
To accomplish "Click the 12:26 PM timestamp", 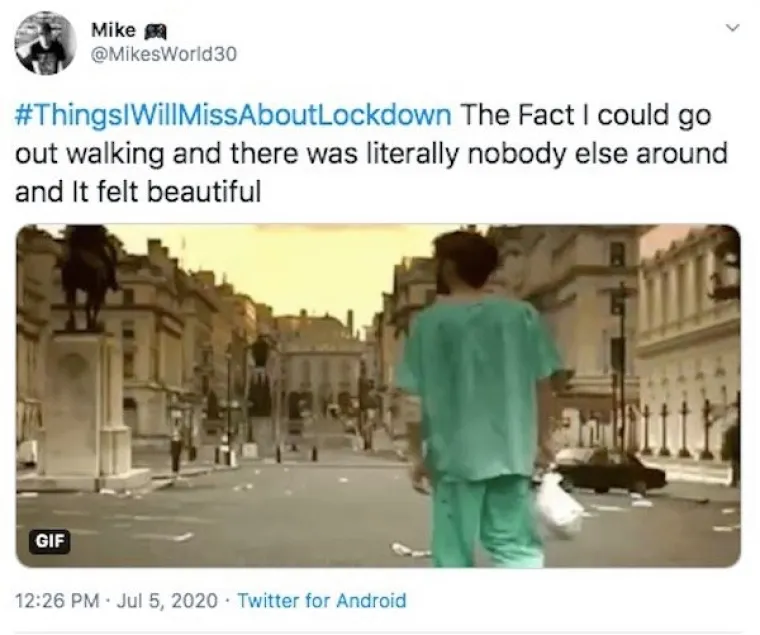I will [57, 601].
